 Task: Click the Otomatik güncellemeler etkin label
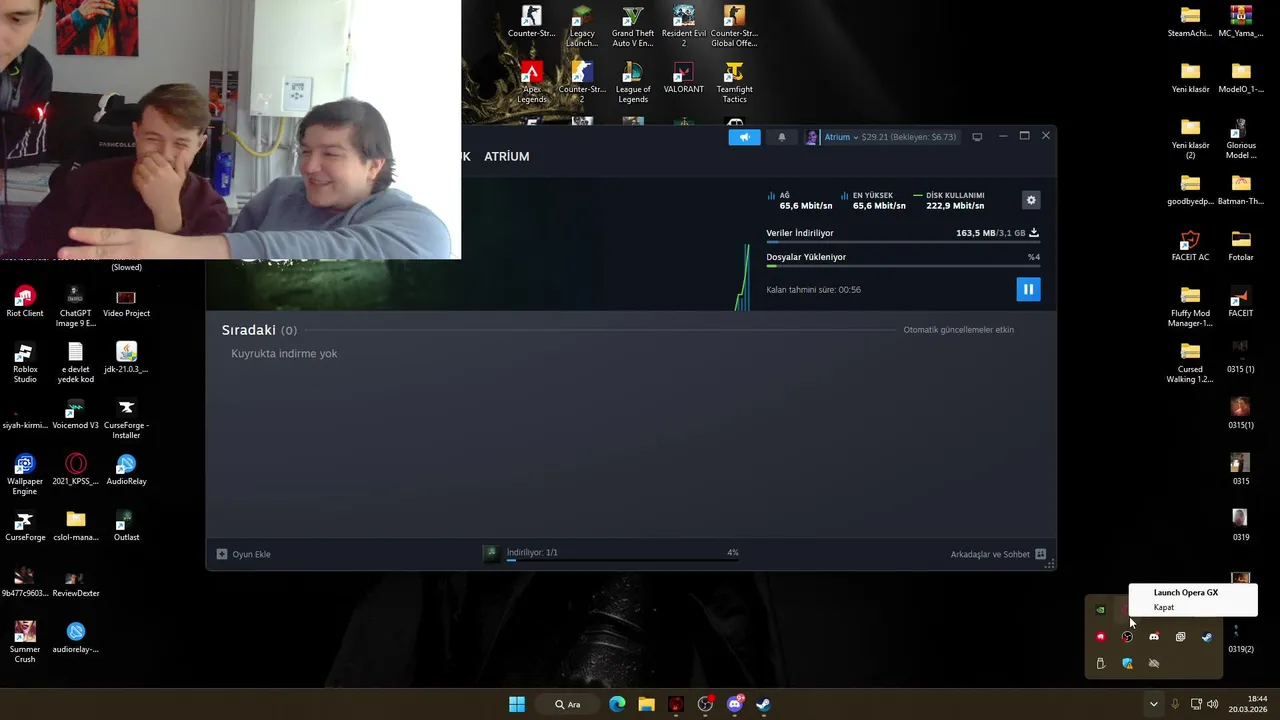958,330
